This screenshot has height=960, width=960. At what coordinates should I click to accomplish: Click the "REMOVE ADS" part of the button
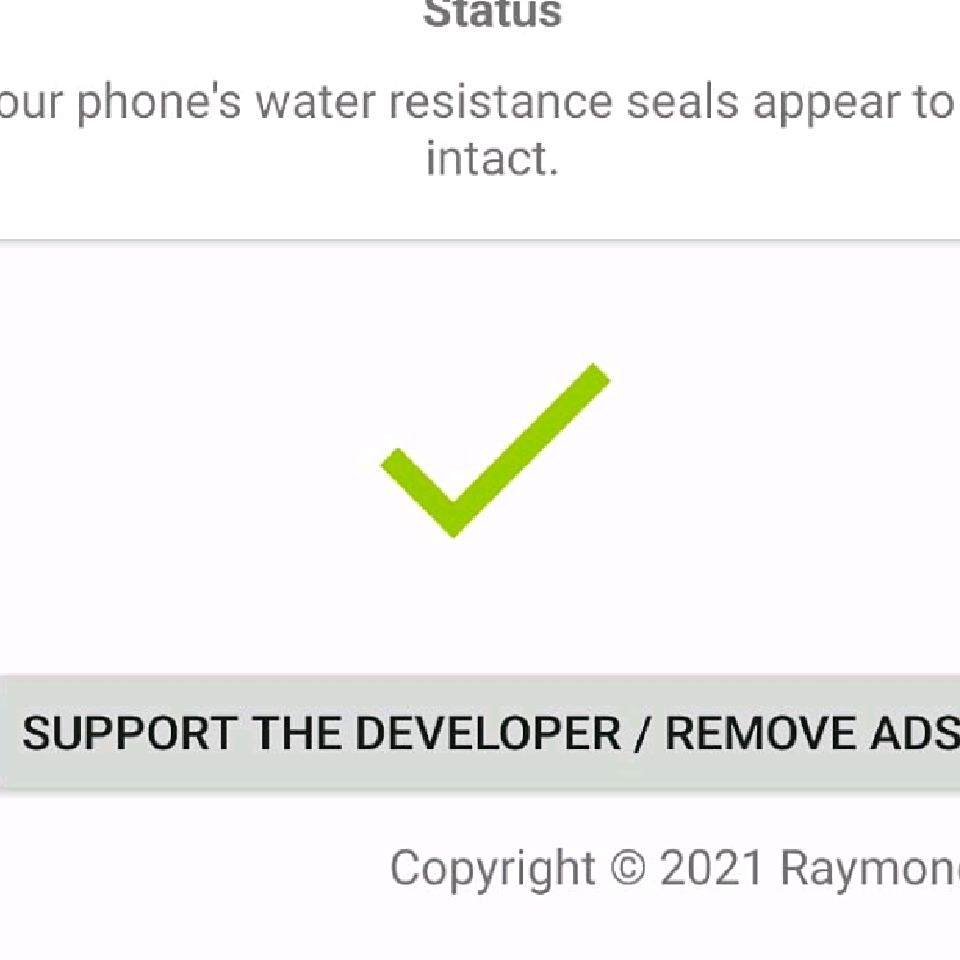[812, 734]
